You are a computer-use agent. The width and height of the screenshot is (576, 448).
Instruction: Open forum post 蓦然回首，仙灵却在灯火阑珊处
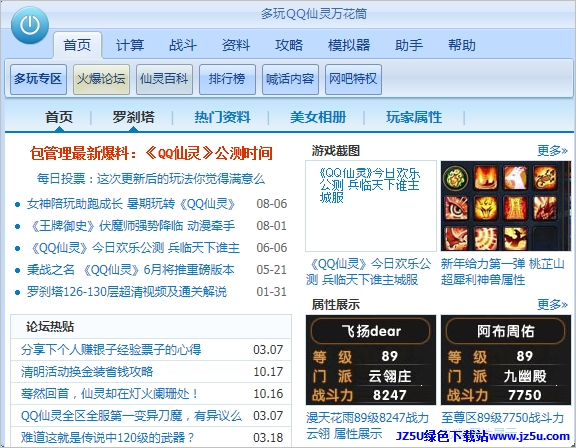tap(109, 394)
